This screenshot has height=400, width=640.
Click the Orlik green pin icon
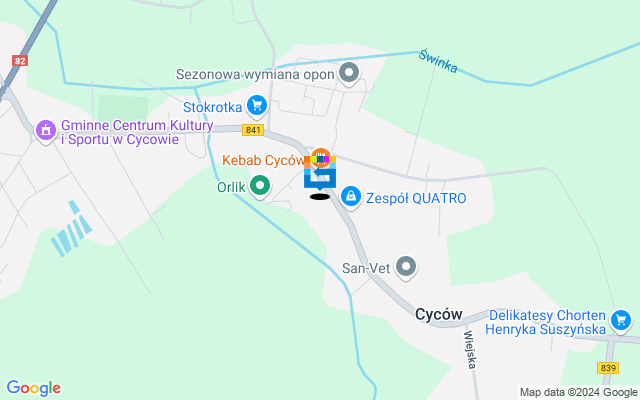260,186
